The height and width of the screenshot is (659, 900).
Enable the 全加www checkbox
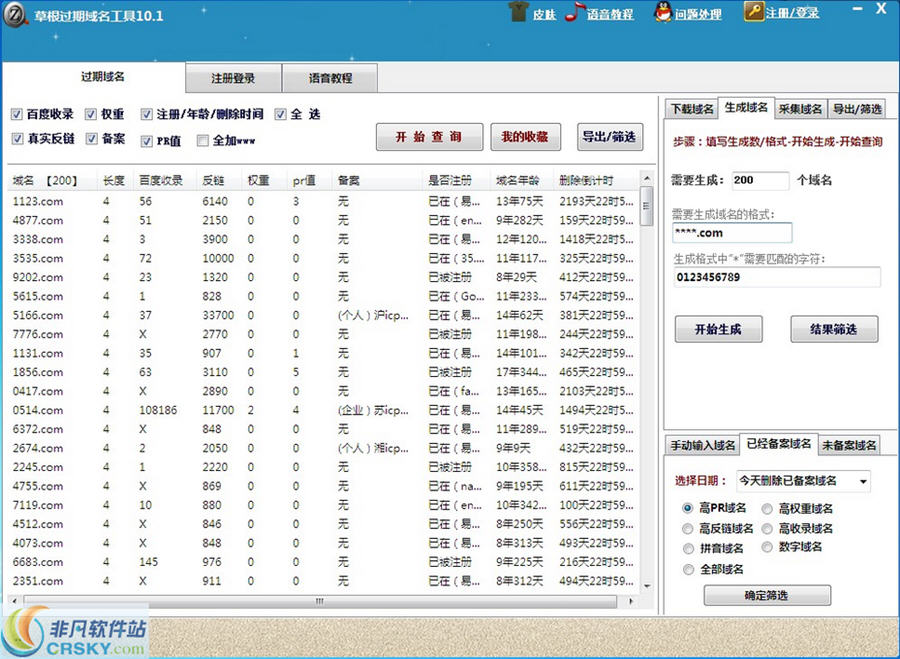click(x=202, y=141)
